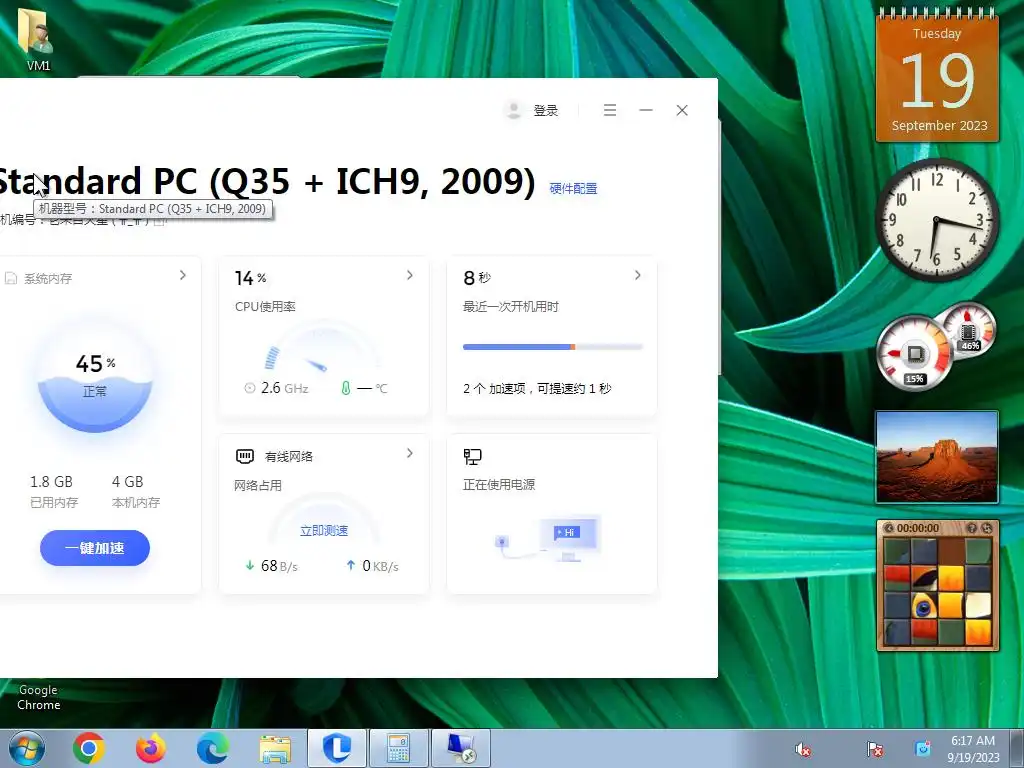
Task: Click the puzzle gadget back arrow button
Action: pos(888,528)
